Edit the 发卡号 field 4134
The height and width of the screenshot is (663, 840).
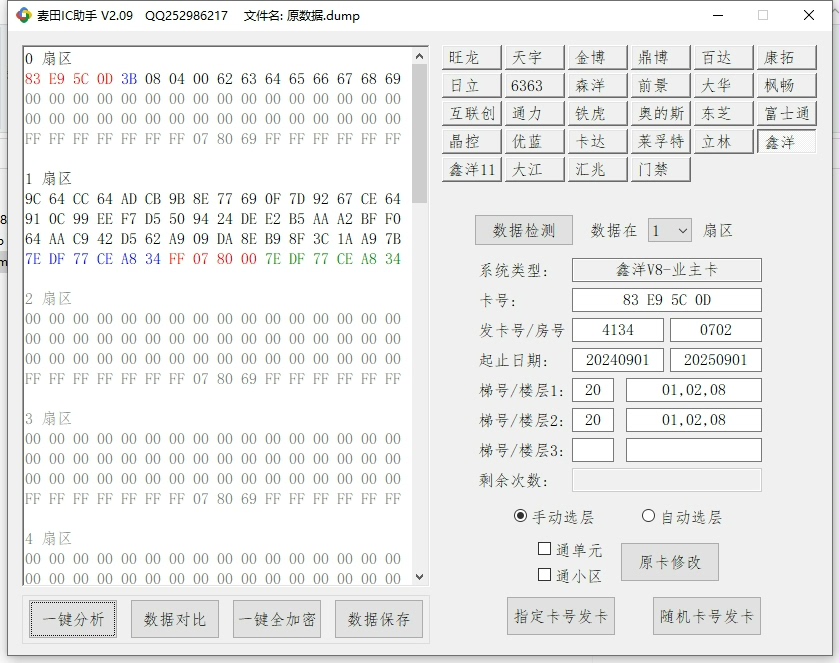[x=618, y=330]
